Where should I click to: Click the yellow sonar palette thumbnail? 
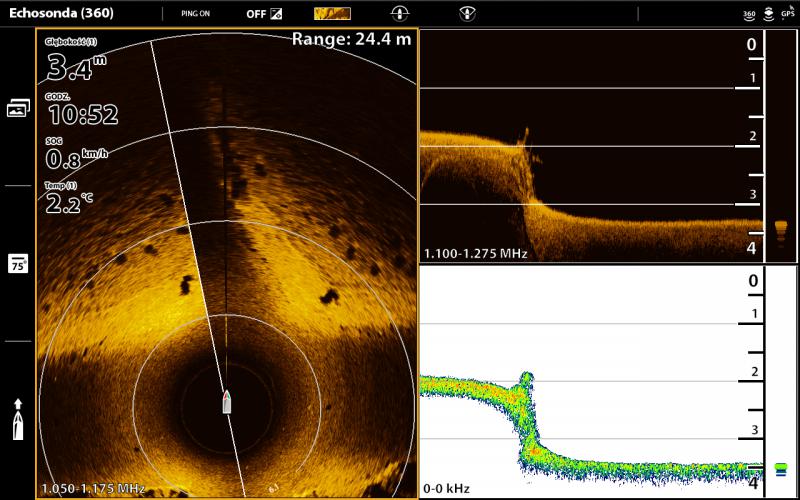(x=332, y=14)
